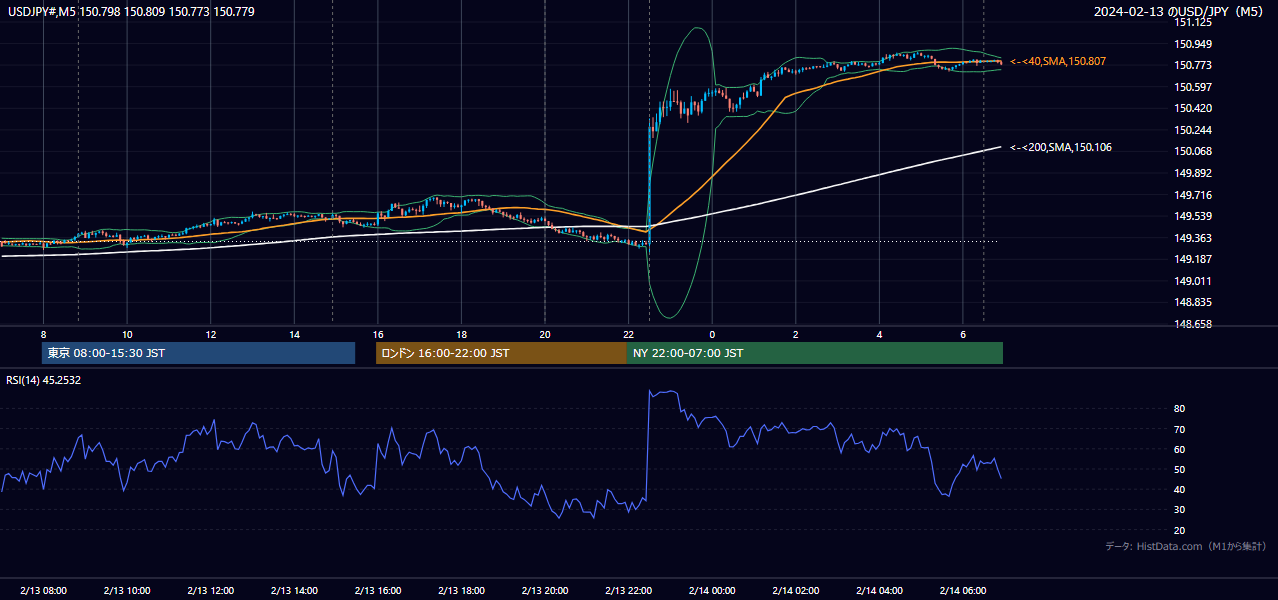
Task: Click price axis value 149.716
Action: point(1192,195)
